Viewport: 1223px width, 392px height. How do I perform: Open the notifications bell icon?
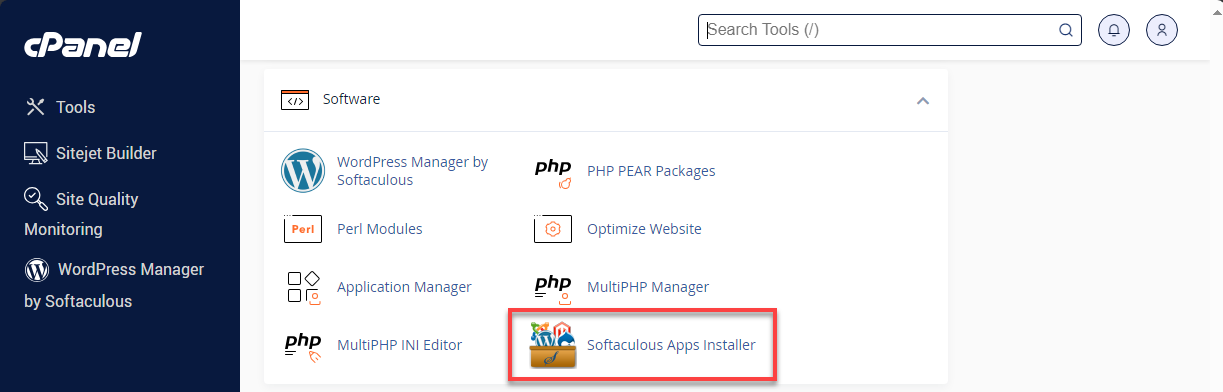pyautogui.click(x=1114, y=30)
